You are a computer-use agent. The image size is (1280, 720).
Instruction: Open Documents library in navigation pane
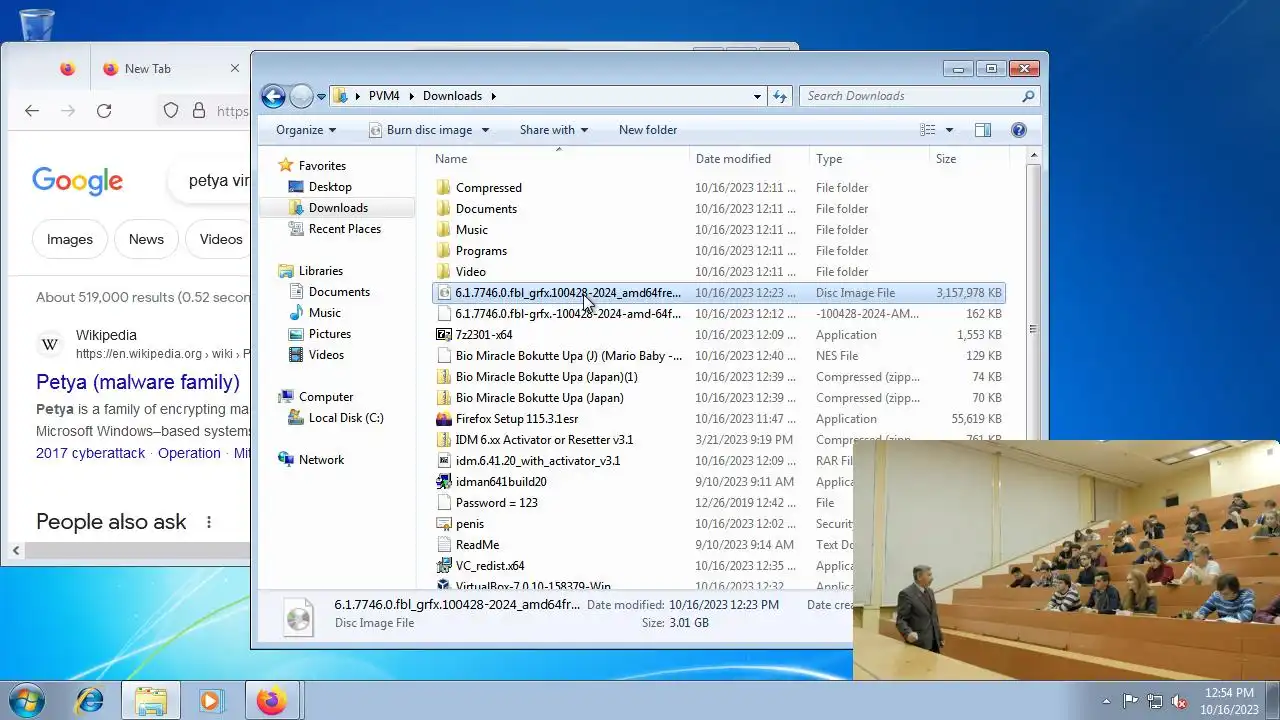339,292
